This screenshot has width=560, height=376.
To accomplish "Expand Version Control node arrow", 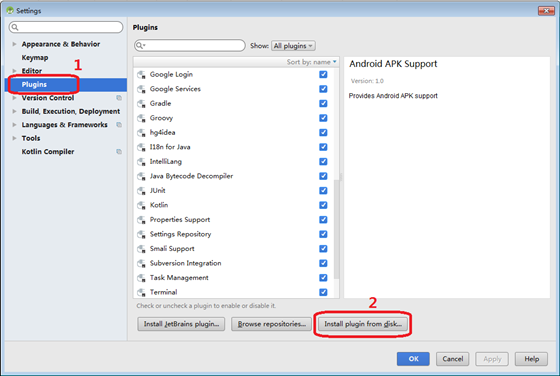I will pyautogui.click(x=14, y=98).
